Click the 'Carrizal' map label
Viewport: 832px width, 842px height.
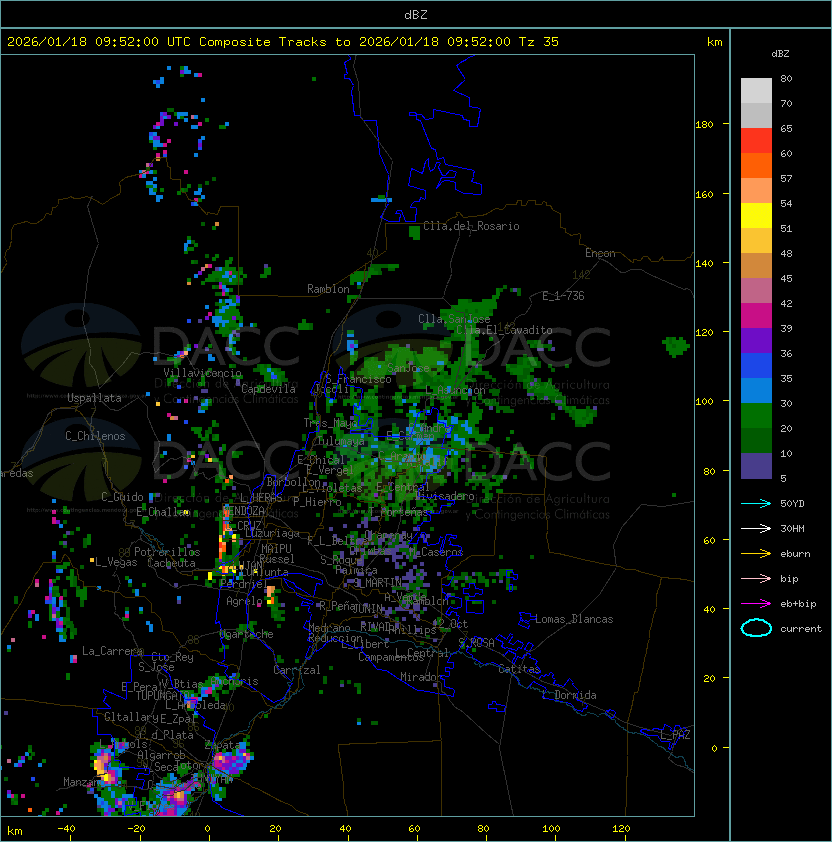tap(297, 670)
